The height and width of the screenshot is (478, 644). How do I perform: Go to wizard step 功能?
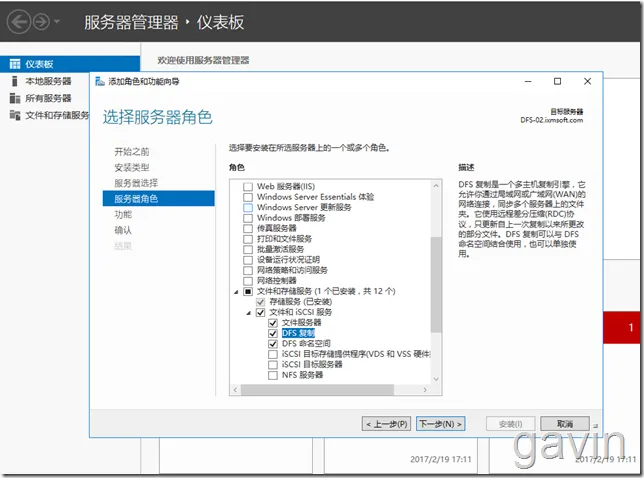(123, 214)
